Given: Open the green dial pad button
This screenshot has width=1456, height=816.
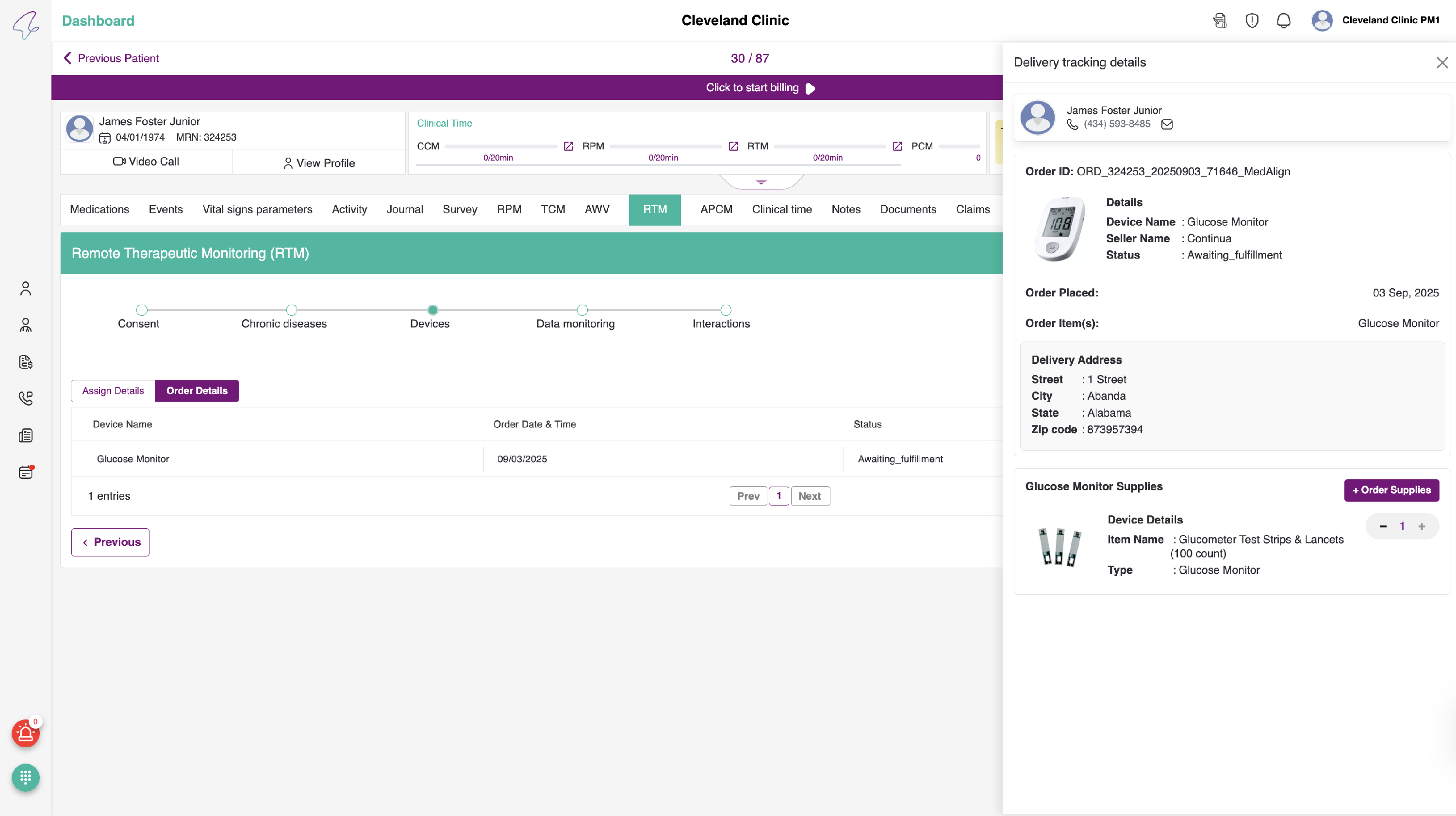Looking at the screenshot, I should pos(25,778).
